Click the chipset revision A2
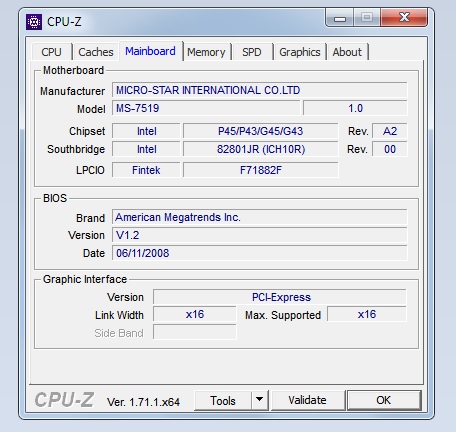Screen dimensions: 456x432 coord(390,131)
